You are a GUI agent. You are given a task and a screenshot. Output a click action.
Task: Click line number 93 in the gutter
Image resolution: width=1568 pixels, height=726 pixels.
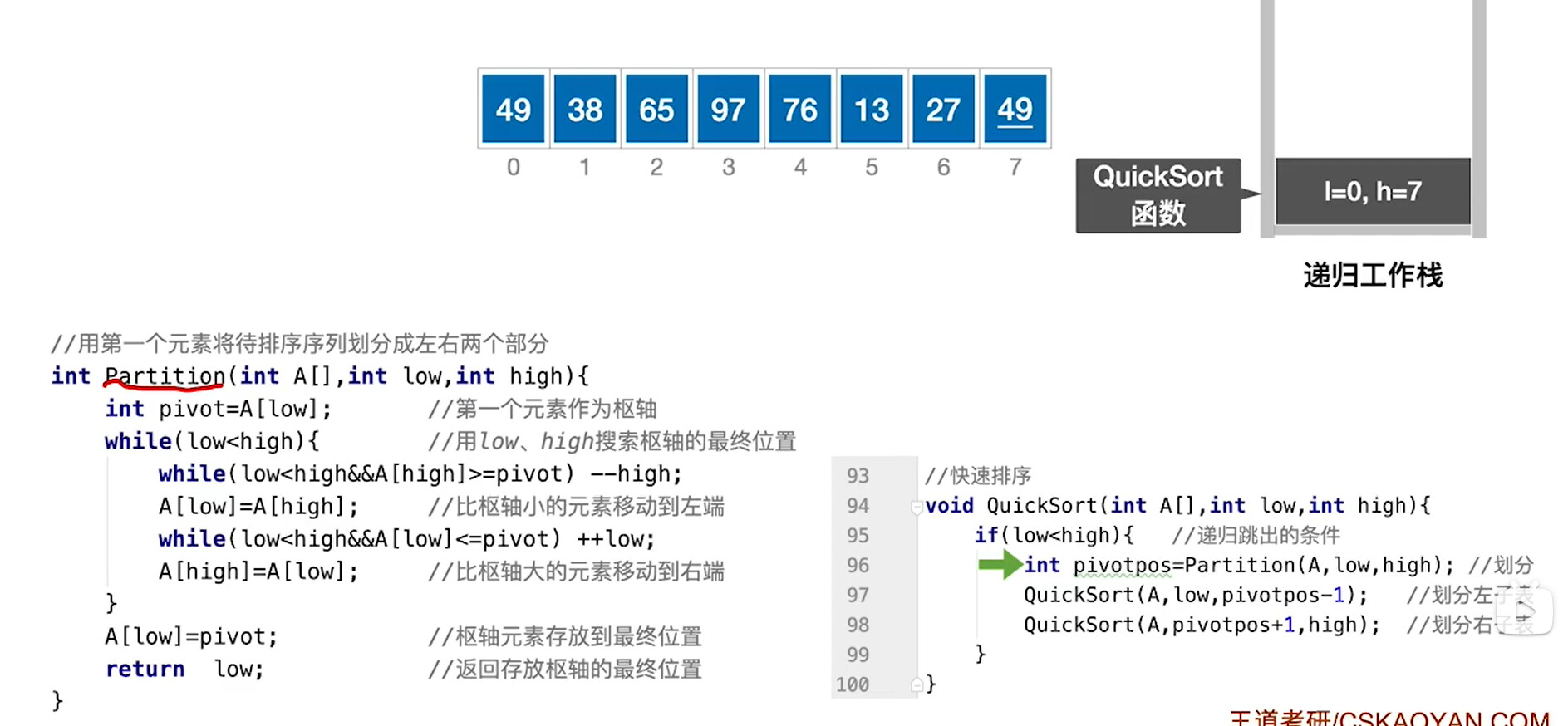tap(858, 476)
